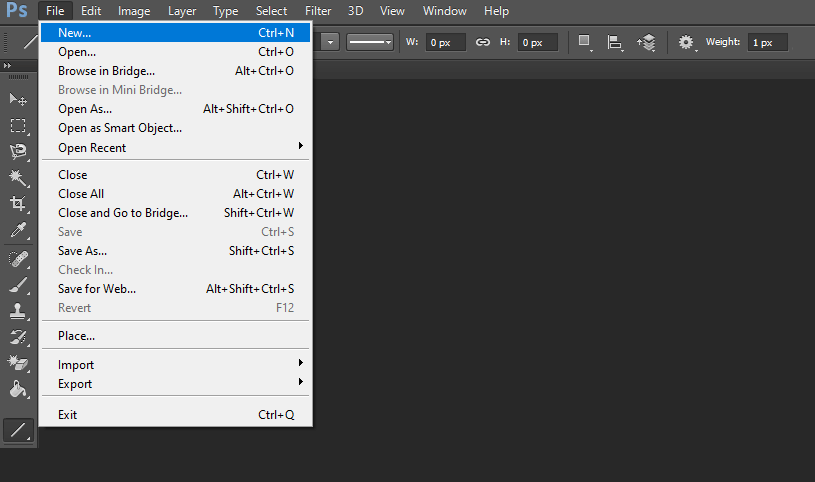Expand the Open Recent submenu
This screenshot has width=815, height=482.
tap(175, 148)
